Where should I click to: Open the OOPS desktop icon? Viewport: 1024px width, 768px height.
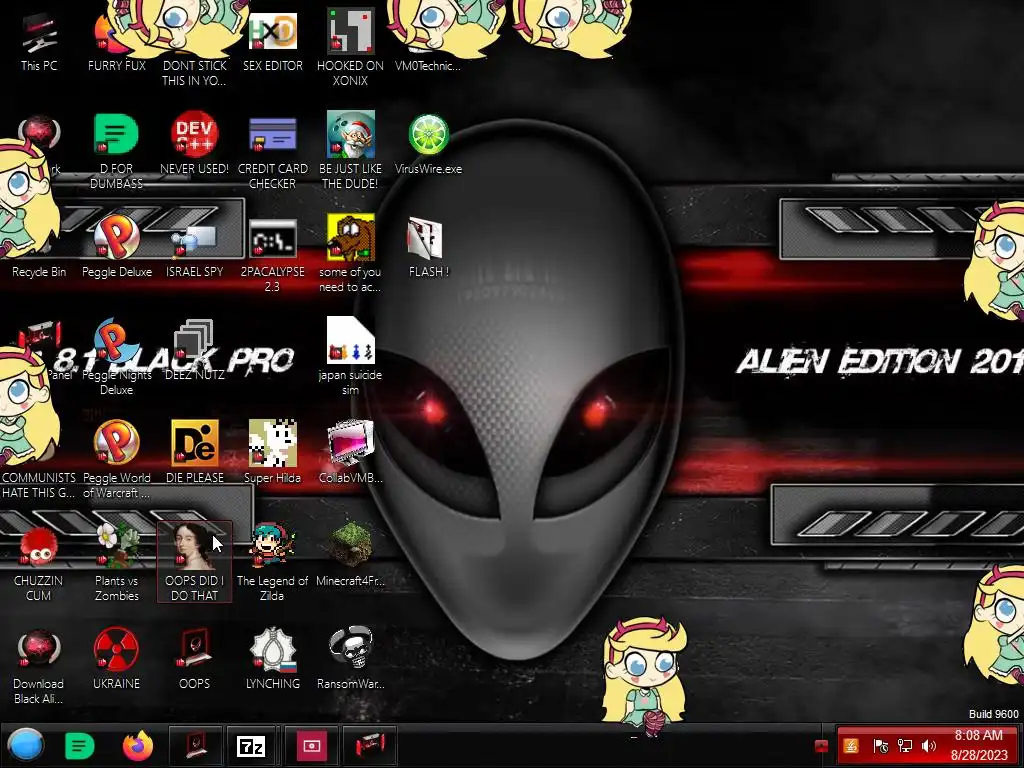click(x=195, y=660)
